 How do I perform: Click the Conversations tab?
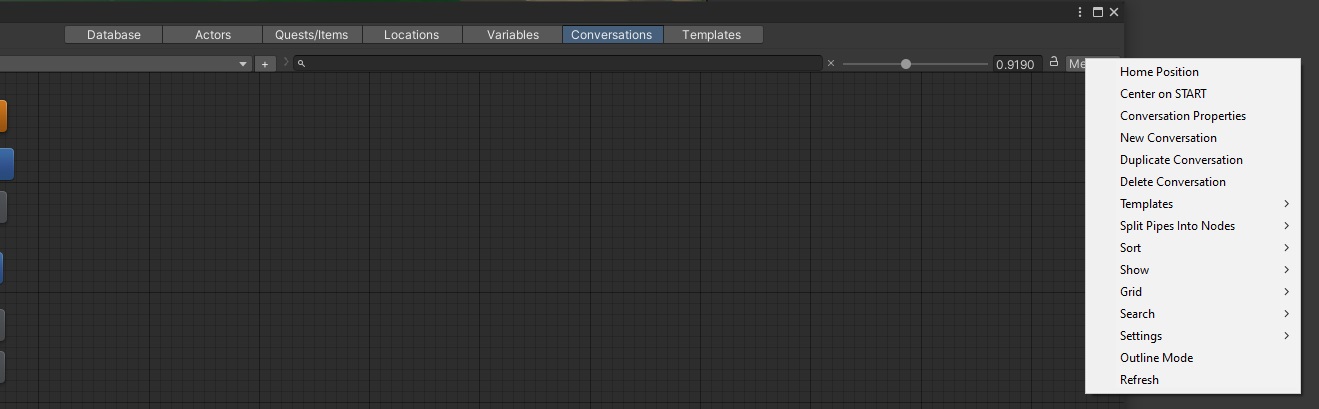click(x=612, y=35)
